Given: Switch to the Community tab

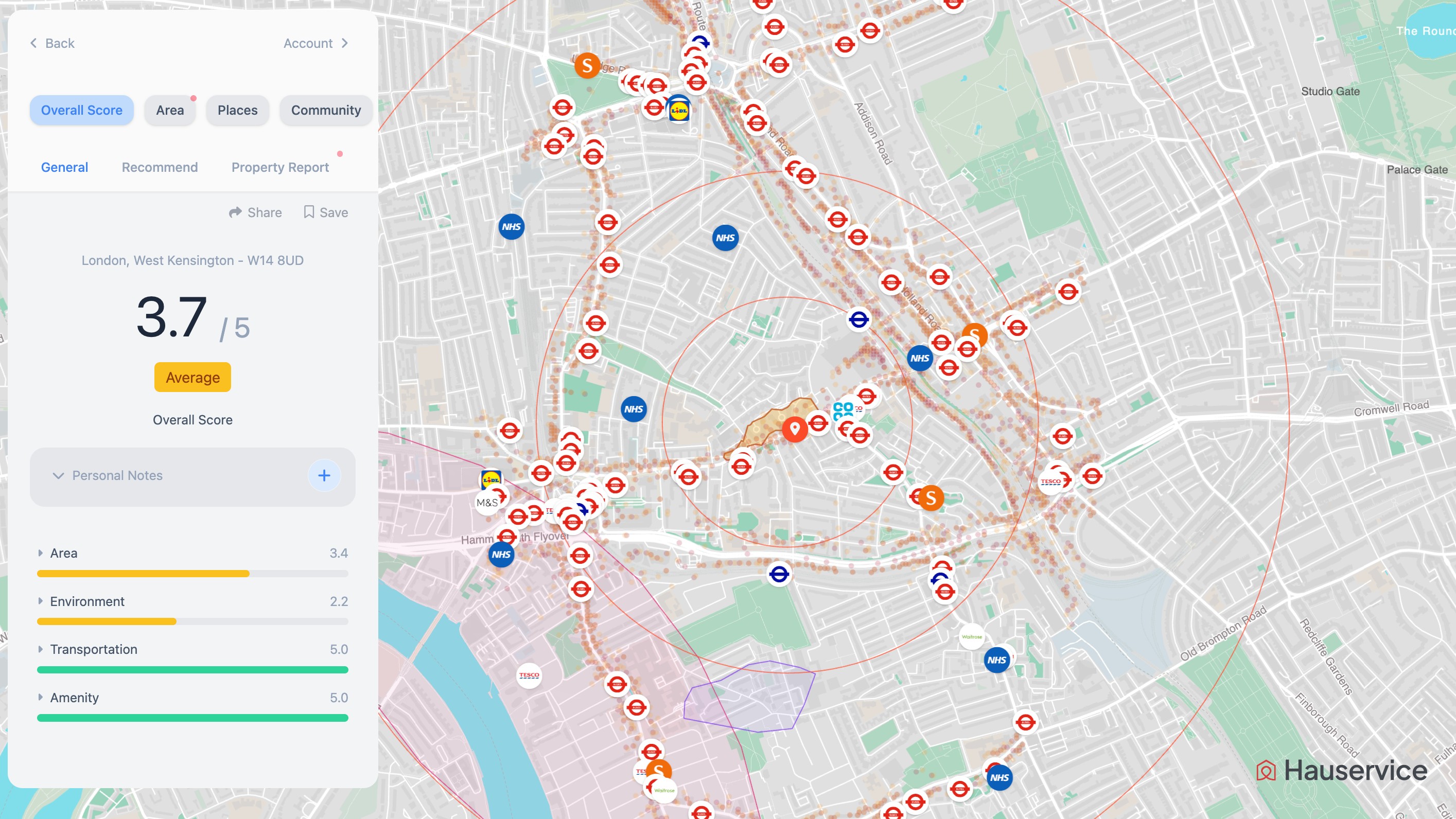Looking at the screenshot, I should pos(326,110).
